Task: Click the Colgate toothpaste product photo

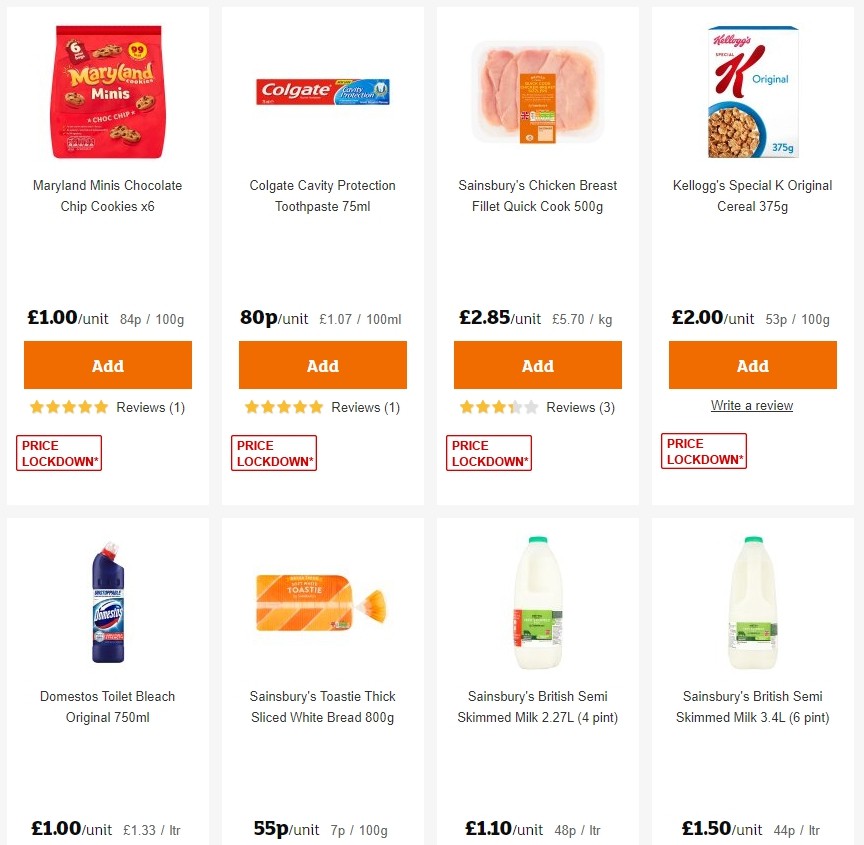Action: point(322,90)
